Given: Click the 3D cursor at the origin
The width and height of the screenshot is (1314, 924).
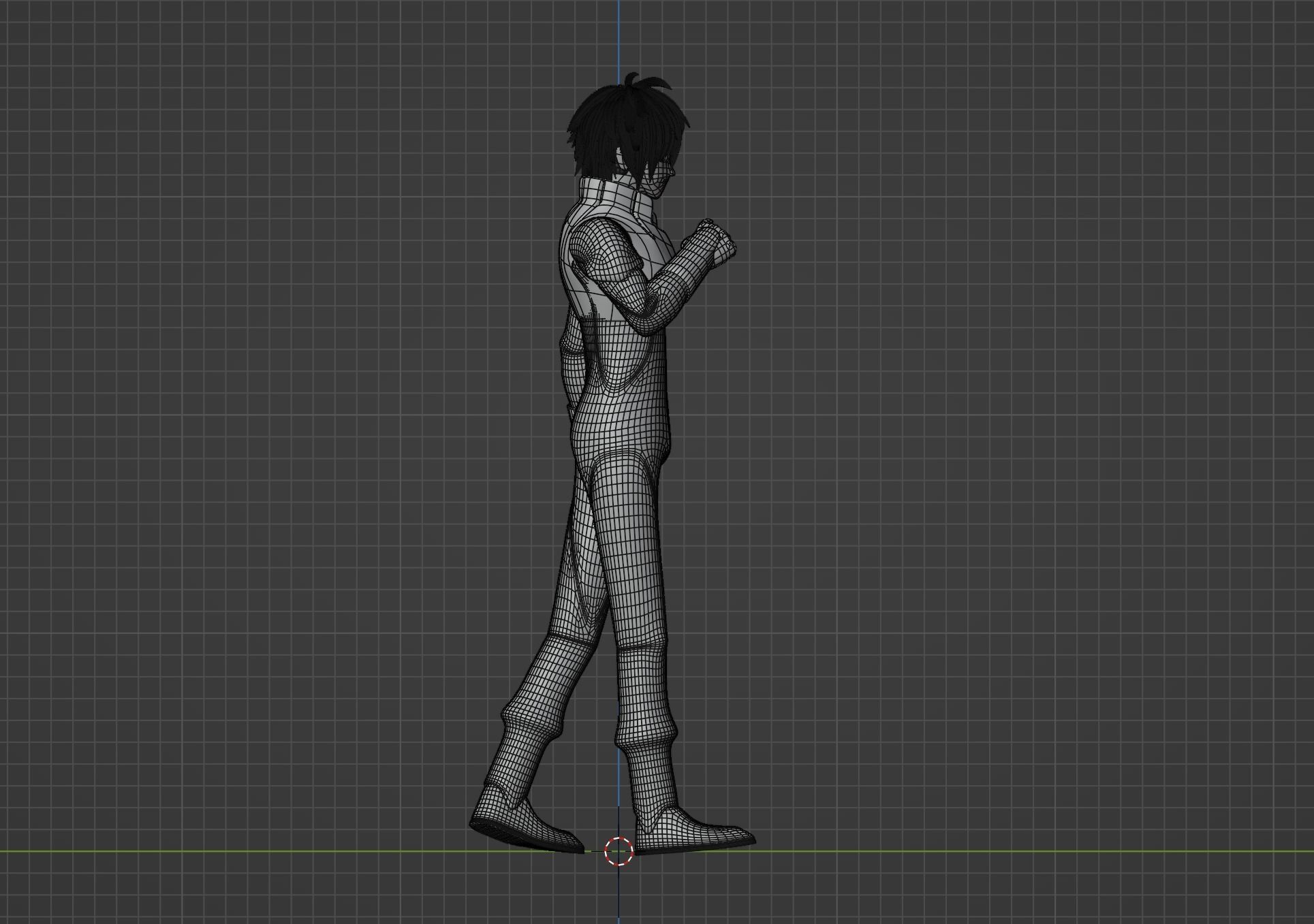Looking at the screenshot, I should [x=619, y=851].
